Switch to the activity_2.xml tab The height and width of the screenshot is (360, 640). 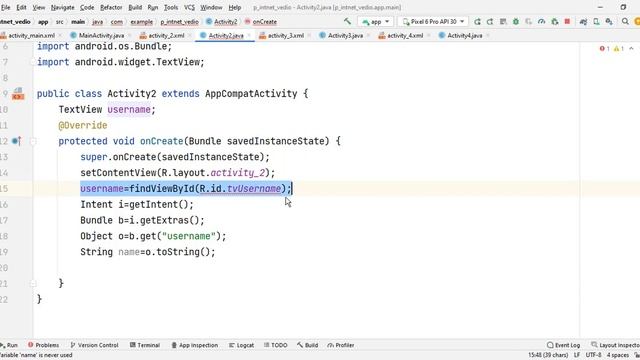pyautogui.click(x=166, y=36)
